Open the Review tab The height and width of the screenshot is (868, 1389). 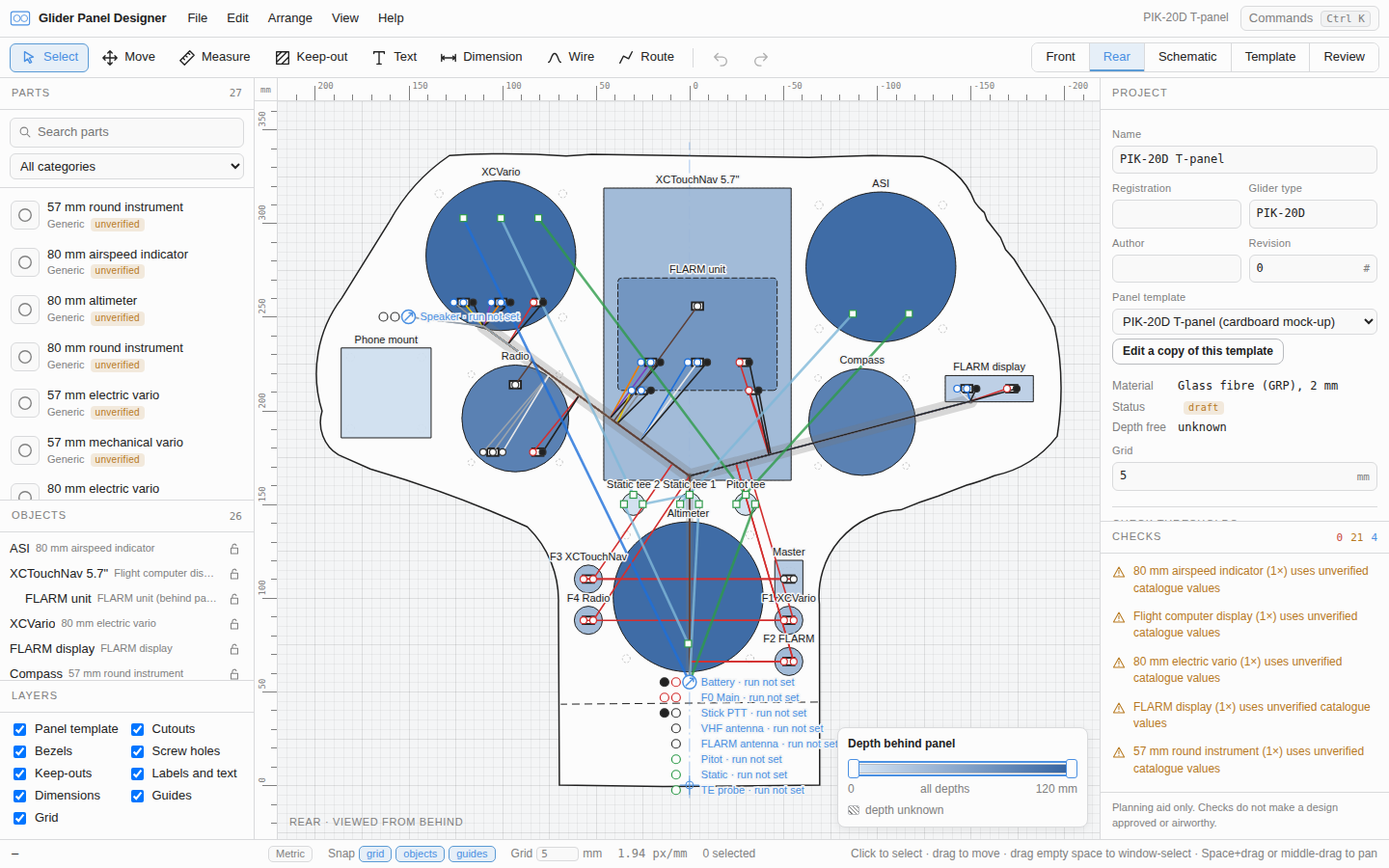tap(1344, 57)
